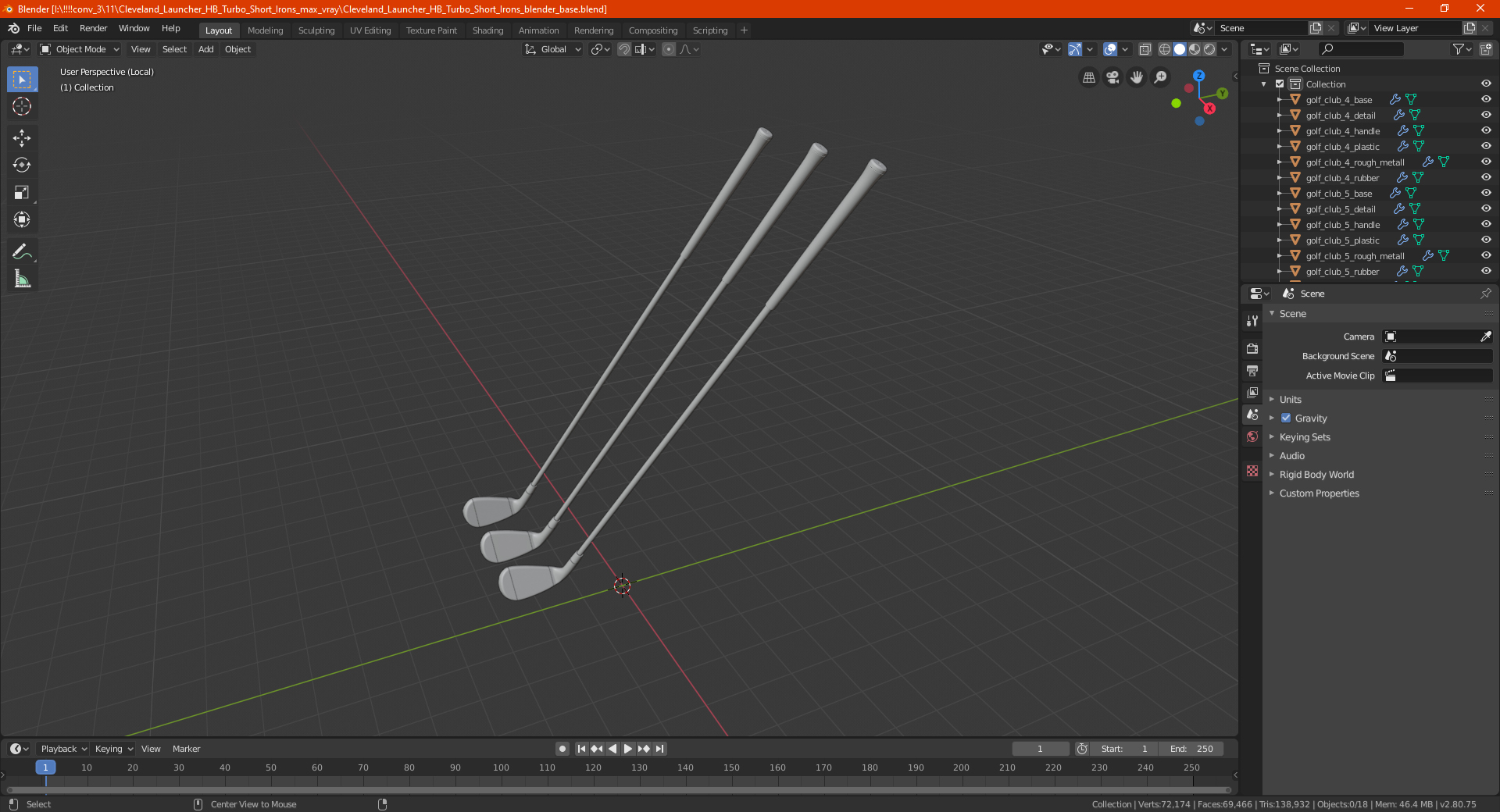Viewport: 1500px width, 812px height.
Task: Open the timeline Keying menu
Action: click(113, 749)
